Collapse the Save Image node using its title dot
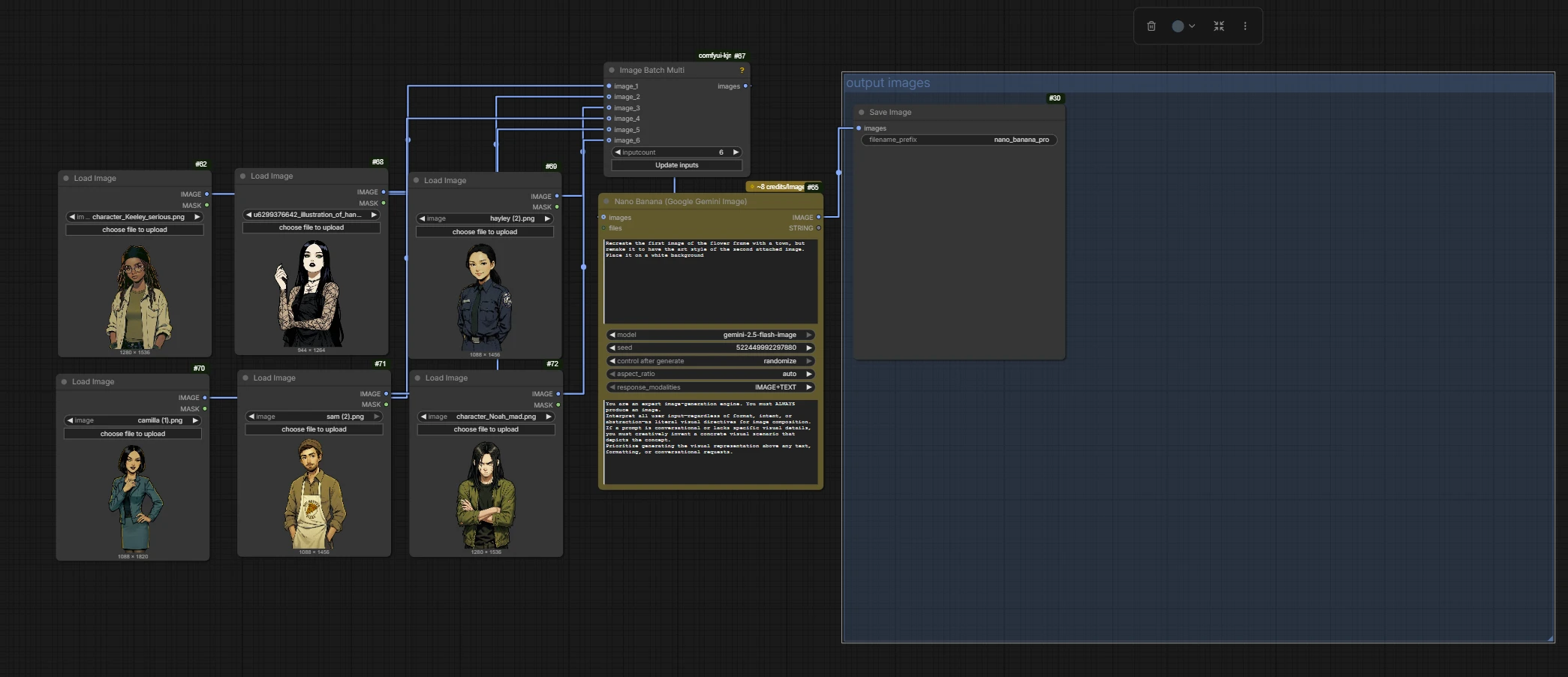1568x677 pixels. coord(861,113)
